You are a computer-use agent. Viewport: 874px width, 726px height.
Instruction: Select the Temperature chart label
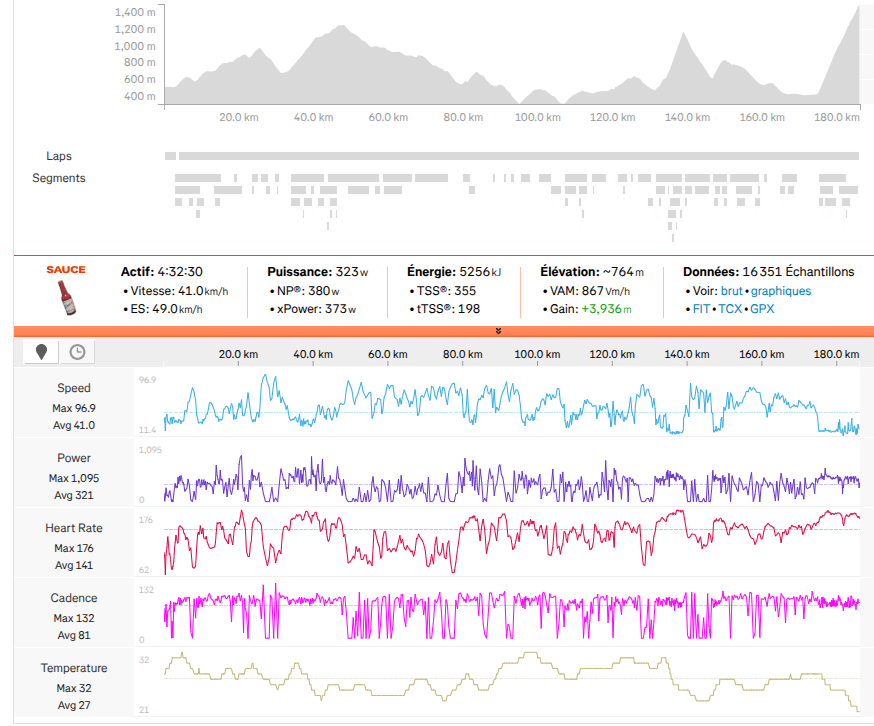[74, 668]
